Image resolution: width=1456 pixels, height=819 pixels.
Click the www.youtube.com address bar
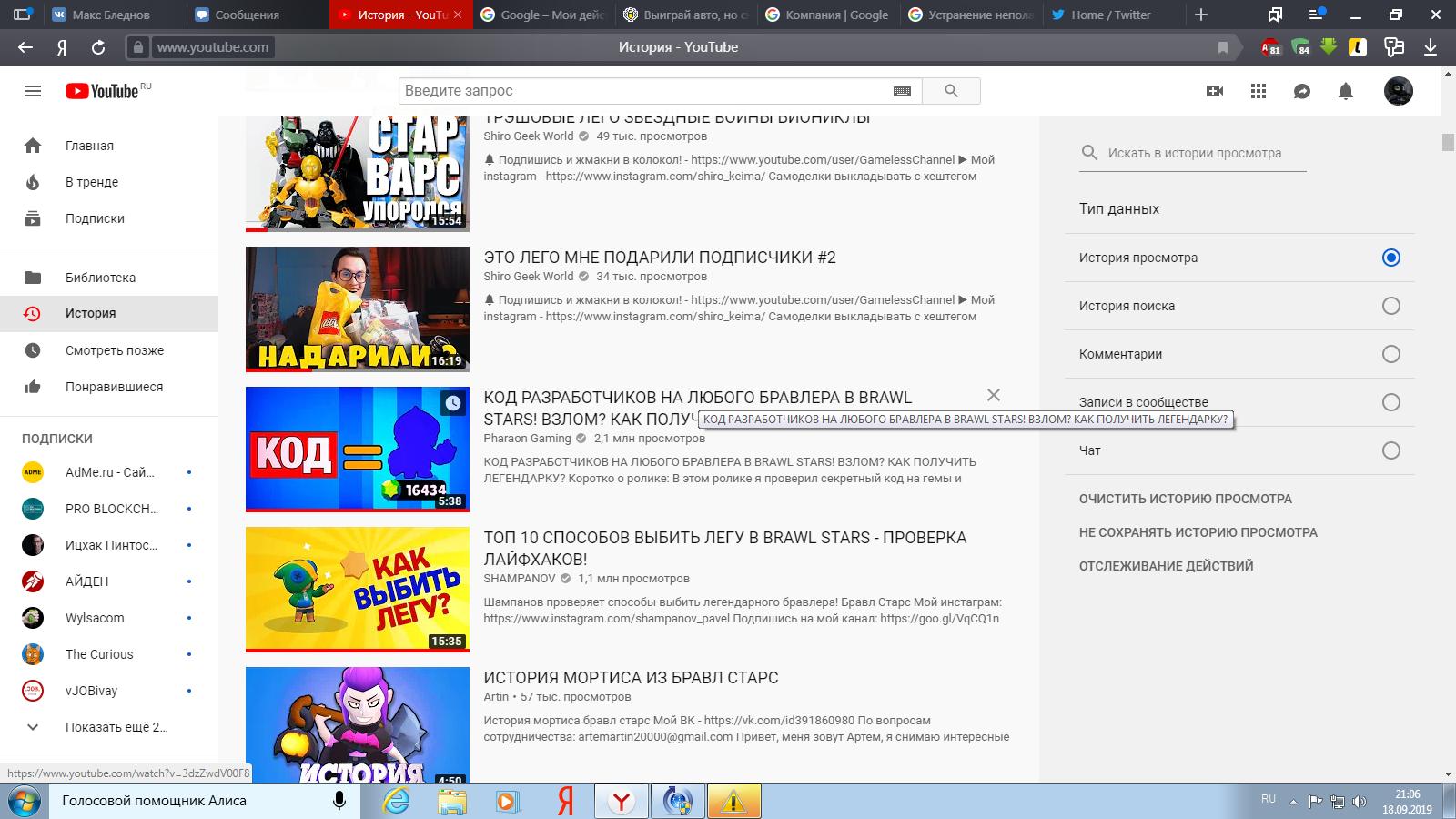coord(212,47)
